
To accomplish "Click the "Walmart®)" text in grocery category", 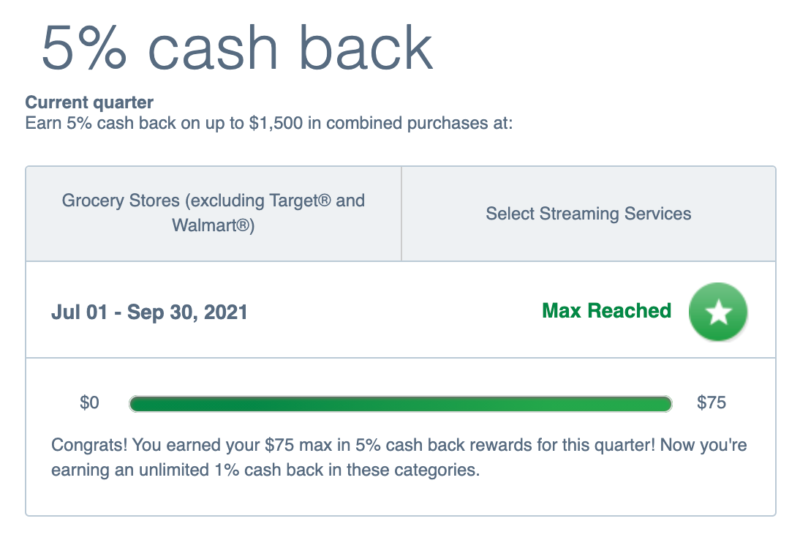I will (214, 226).
